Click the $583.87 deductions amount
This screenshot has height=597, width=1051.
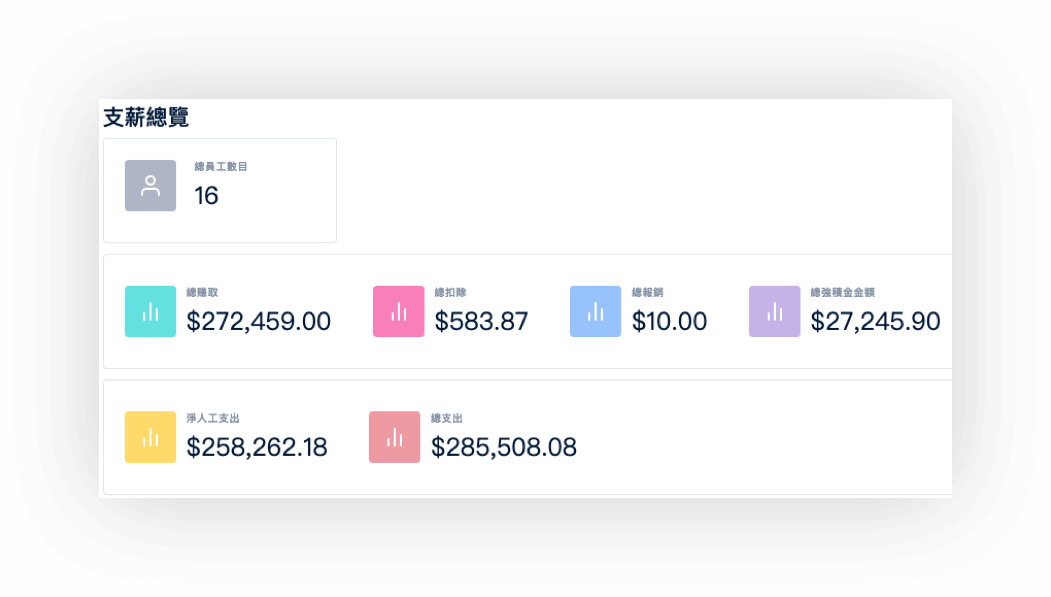(481, 322)
